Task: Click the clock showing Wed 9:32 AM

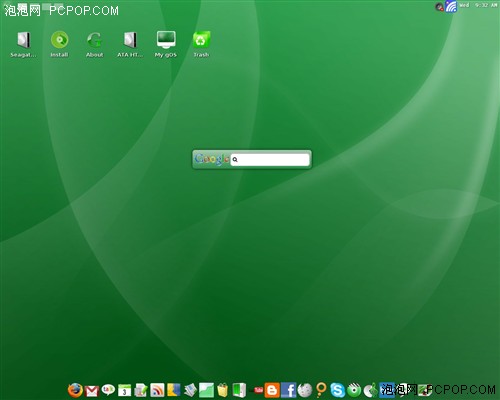Action: [478, 5]
